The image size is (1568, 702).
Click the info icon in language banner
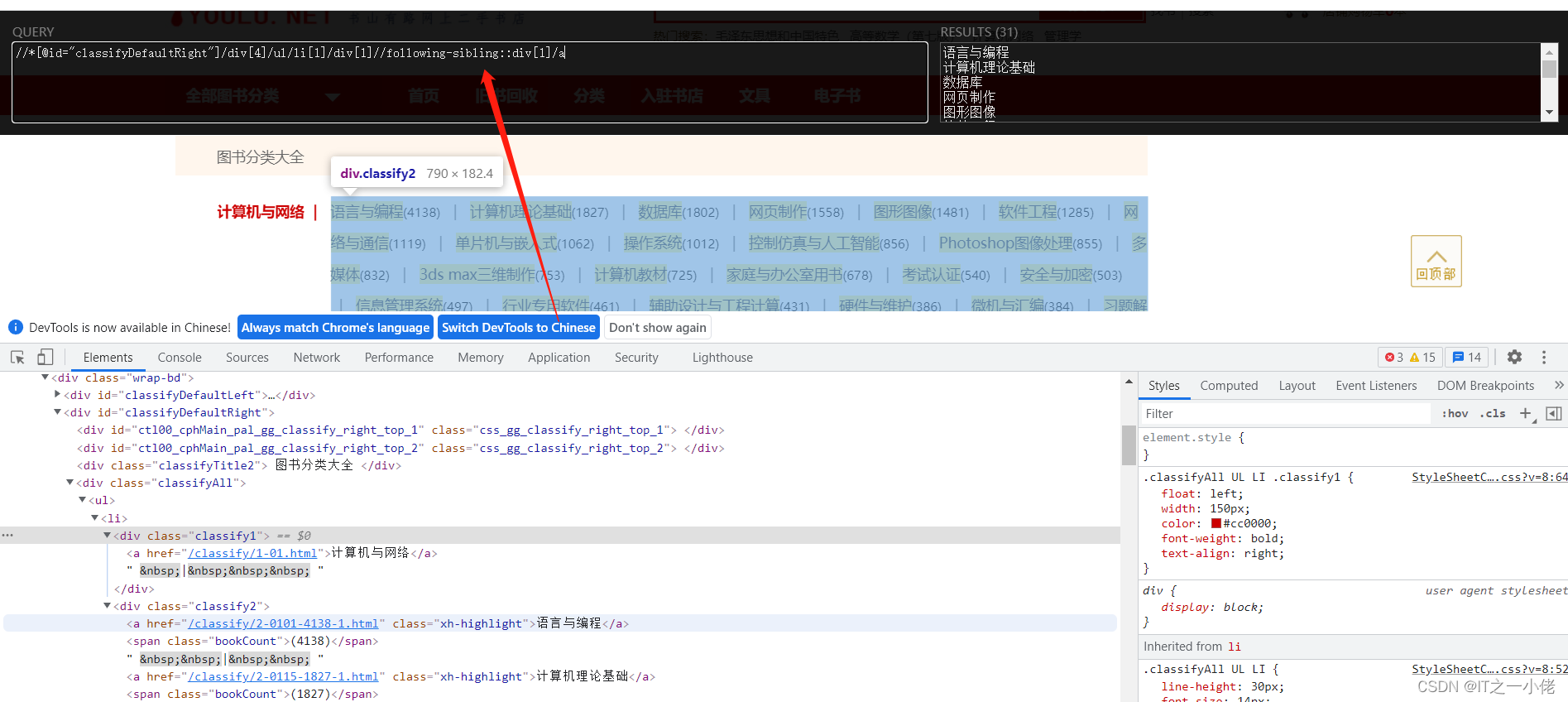[15, 327]
